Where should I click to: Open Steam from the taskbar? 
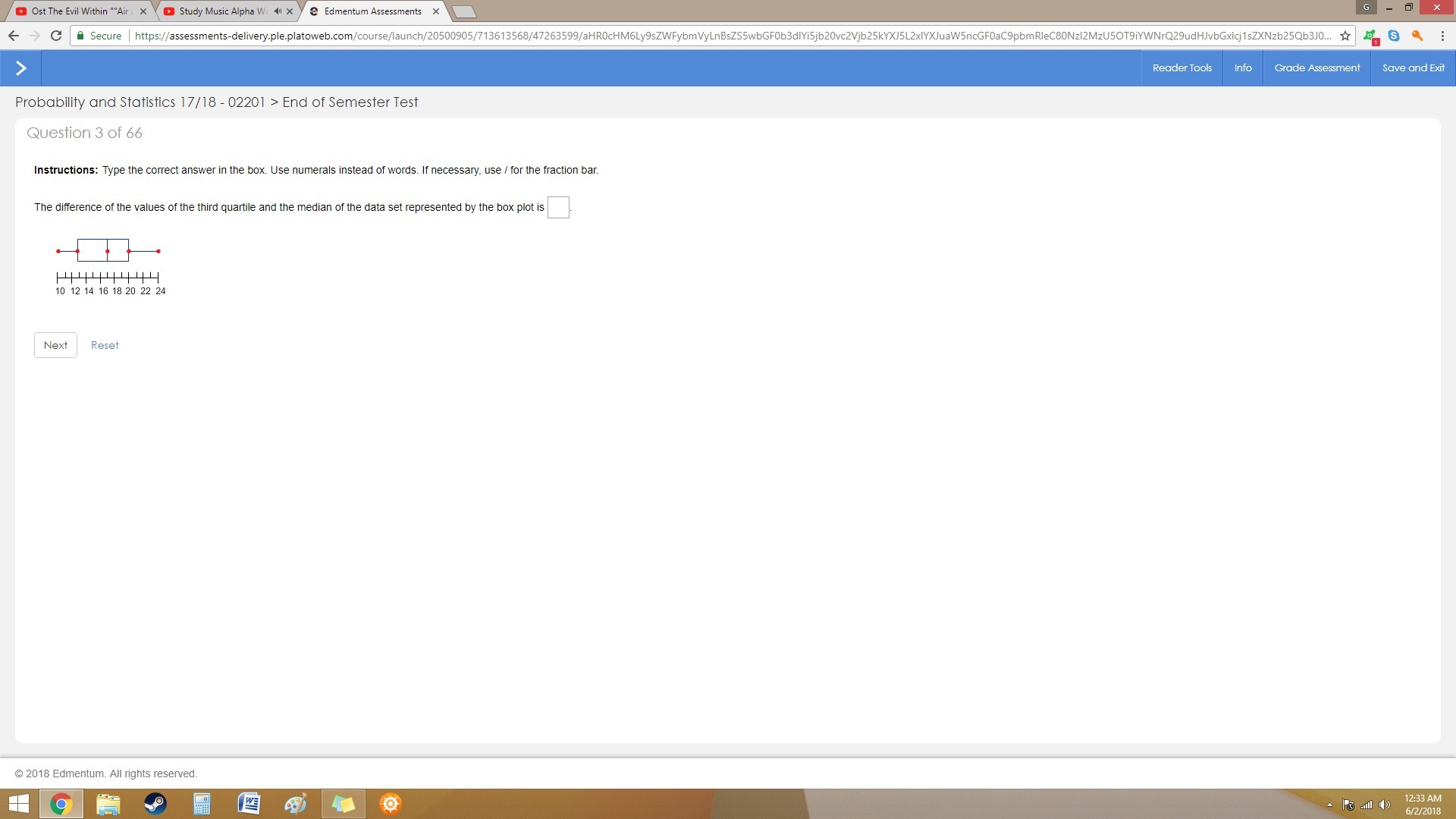pos(155,804)
